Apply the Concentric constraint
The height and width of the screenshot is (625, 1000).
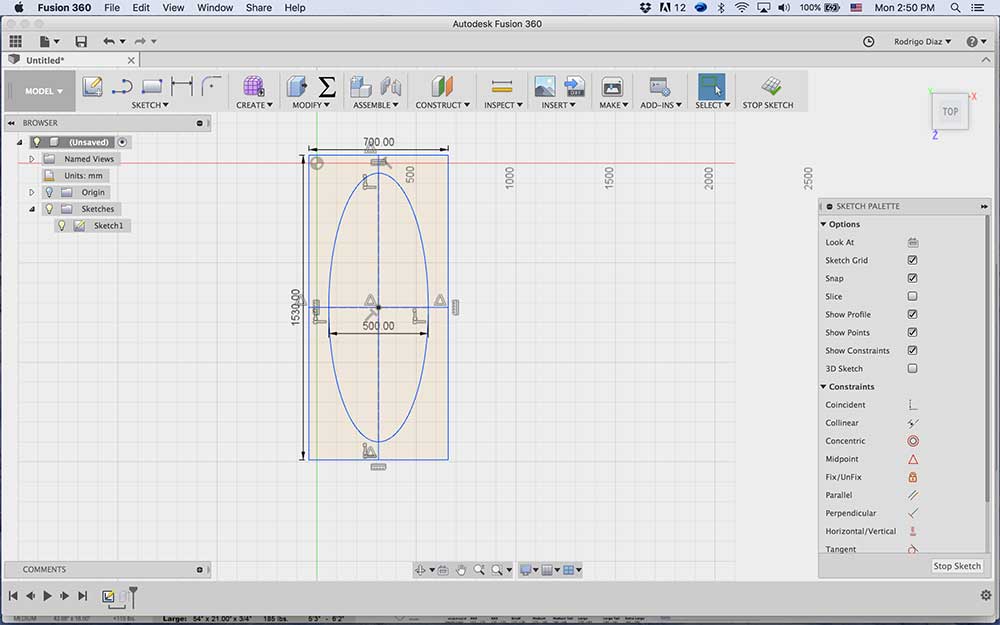point(913,441)
